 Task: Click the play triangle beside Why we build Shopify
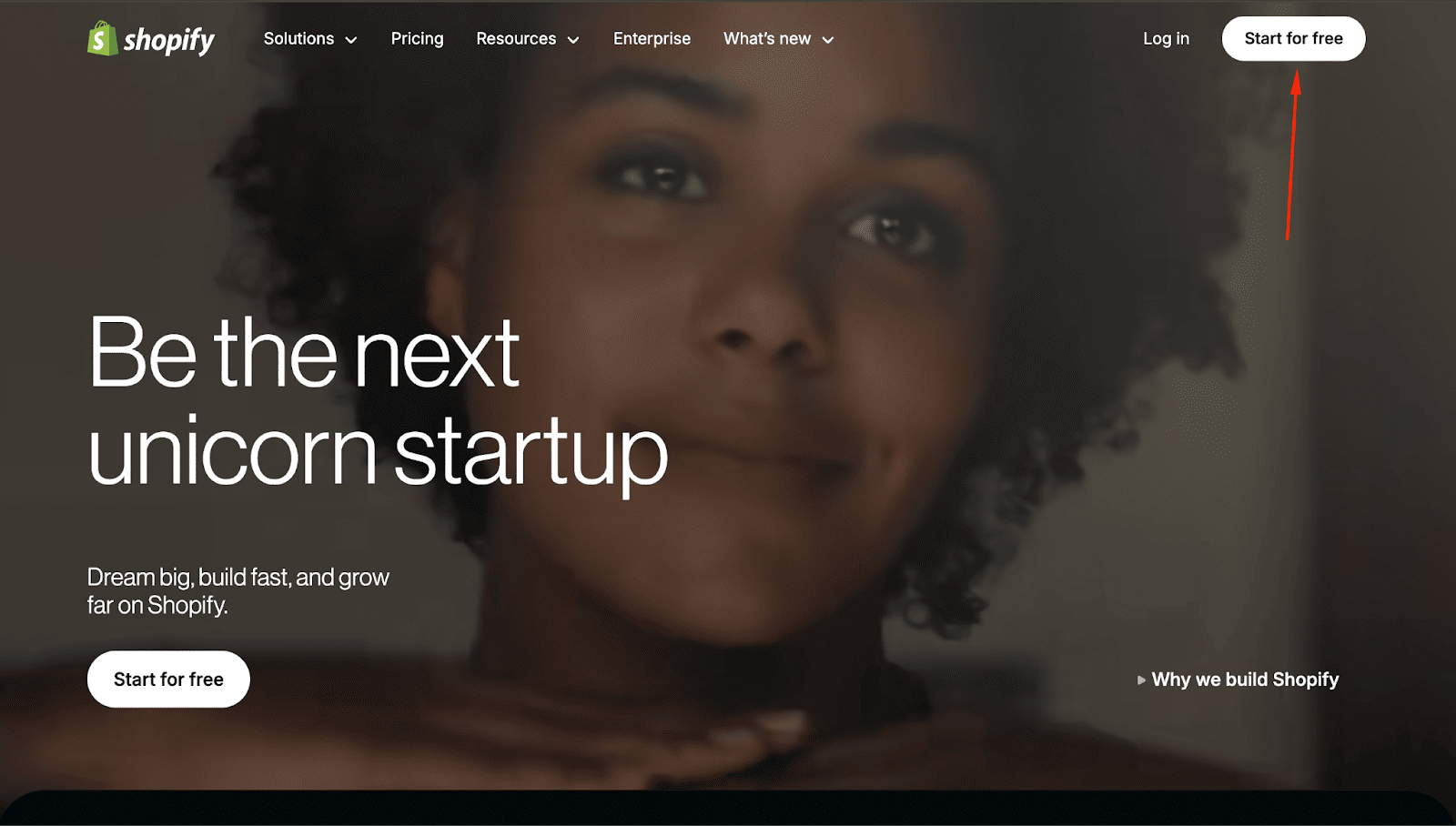tap(1141, 680)
